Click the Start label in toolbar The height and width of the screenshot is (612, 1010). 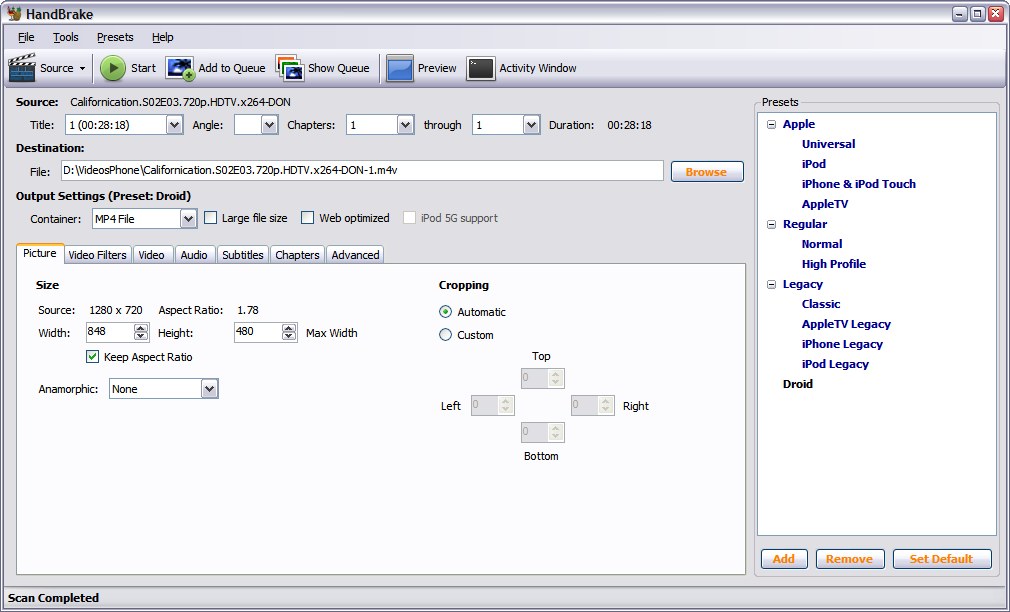tap(143, 68)
